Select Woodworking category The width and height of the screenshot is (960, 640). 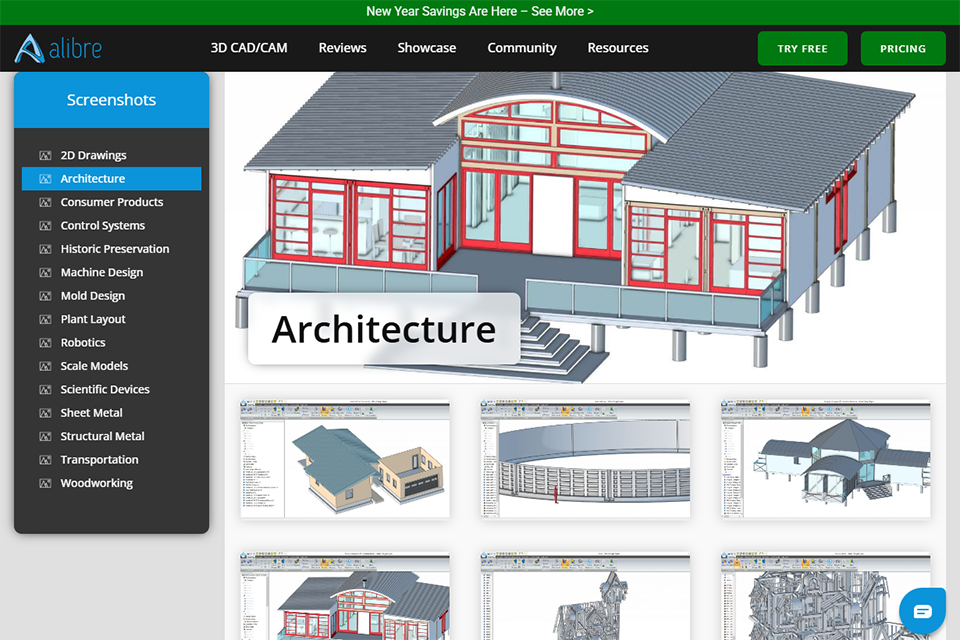111,483
